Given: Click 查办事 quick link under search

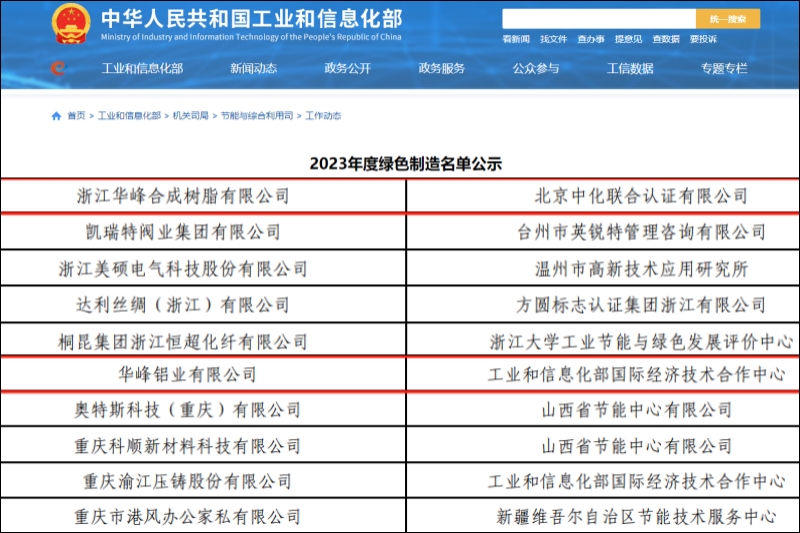Looking at the screenshot, I should click(x=590, y=39).
